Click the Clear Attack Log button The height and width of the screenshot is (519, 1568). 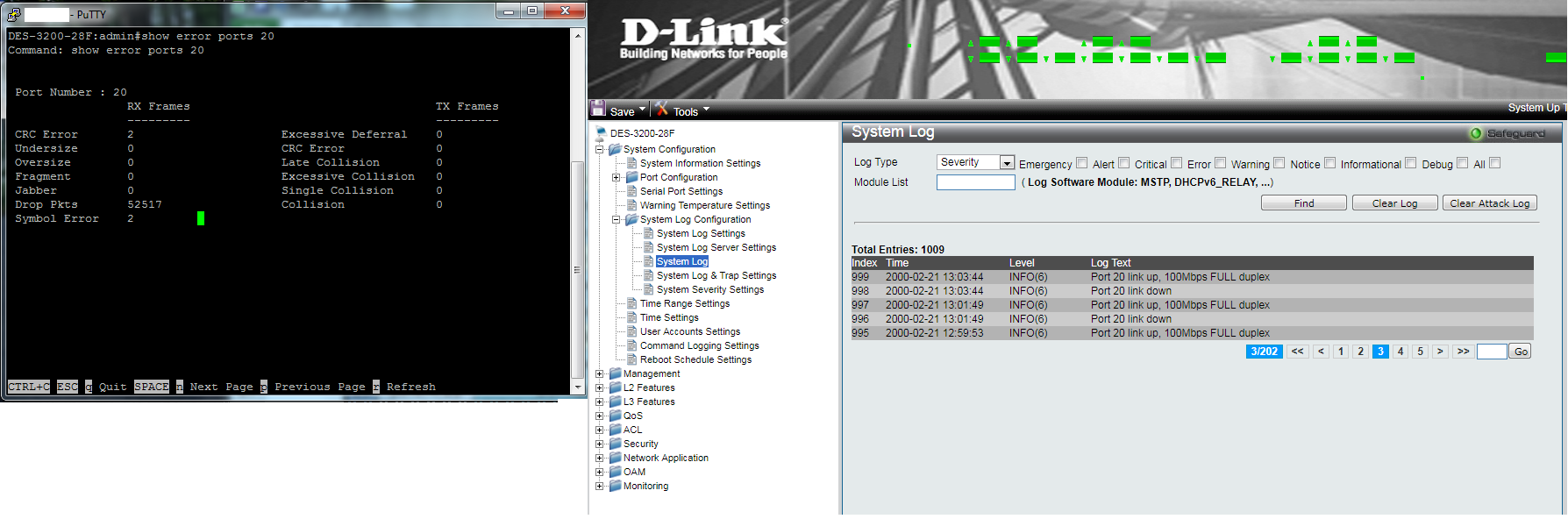[1490, 203]
